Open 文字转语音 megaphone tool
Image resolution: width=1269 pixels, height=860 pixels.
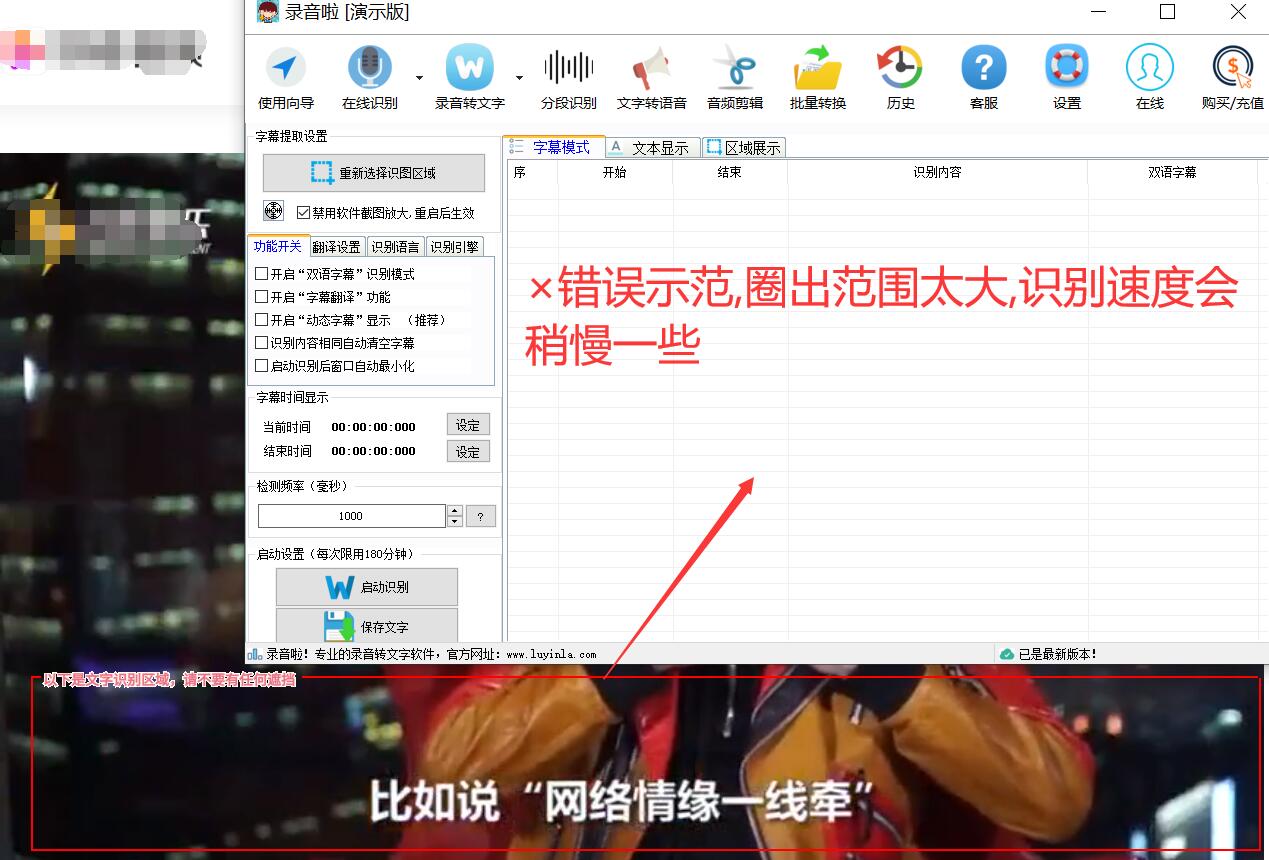pos(651,69)
